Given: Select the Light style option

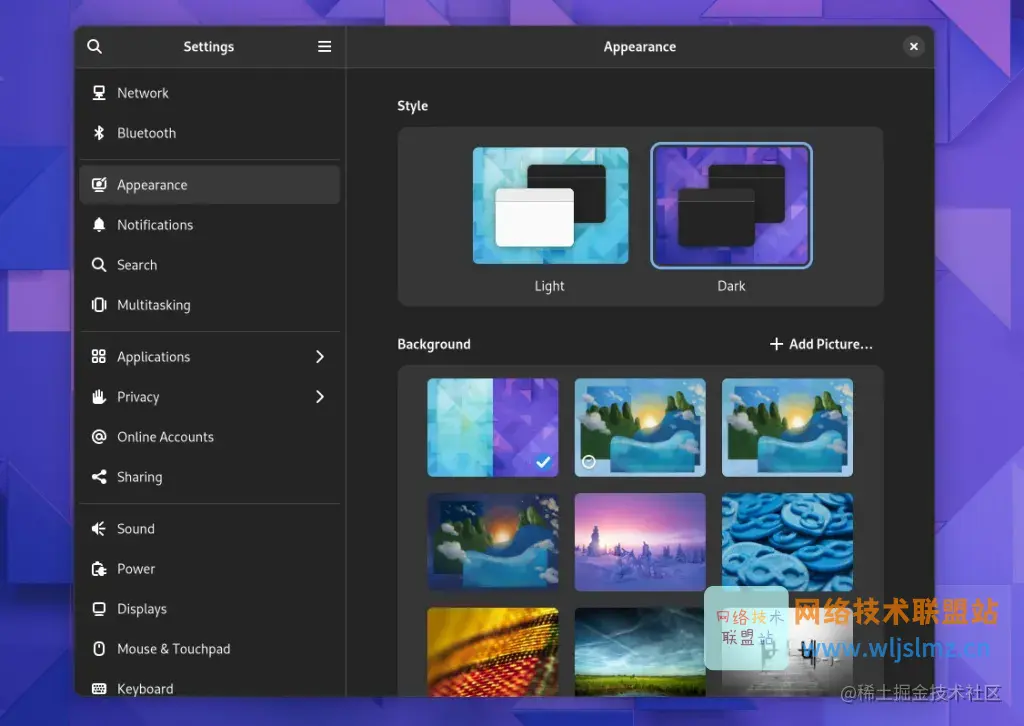Looking at the screenshot, I should pos(550,206).
